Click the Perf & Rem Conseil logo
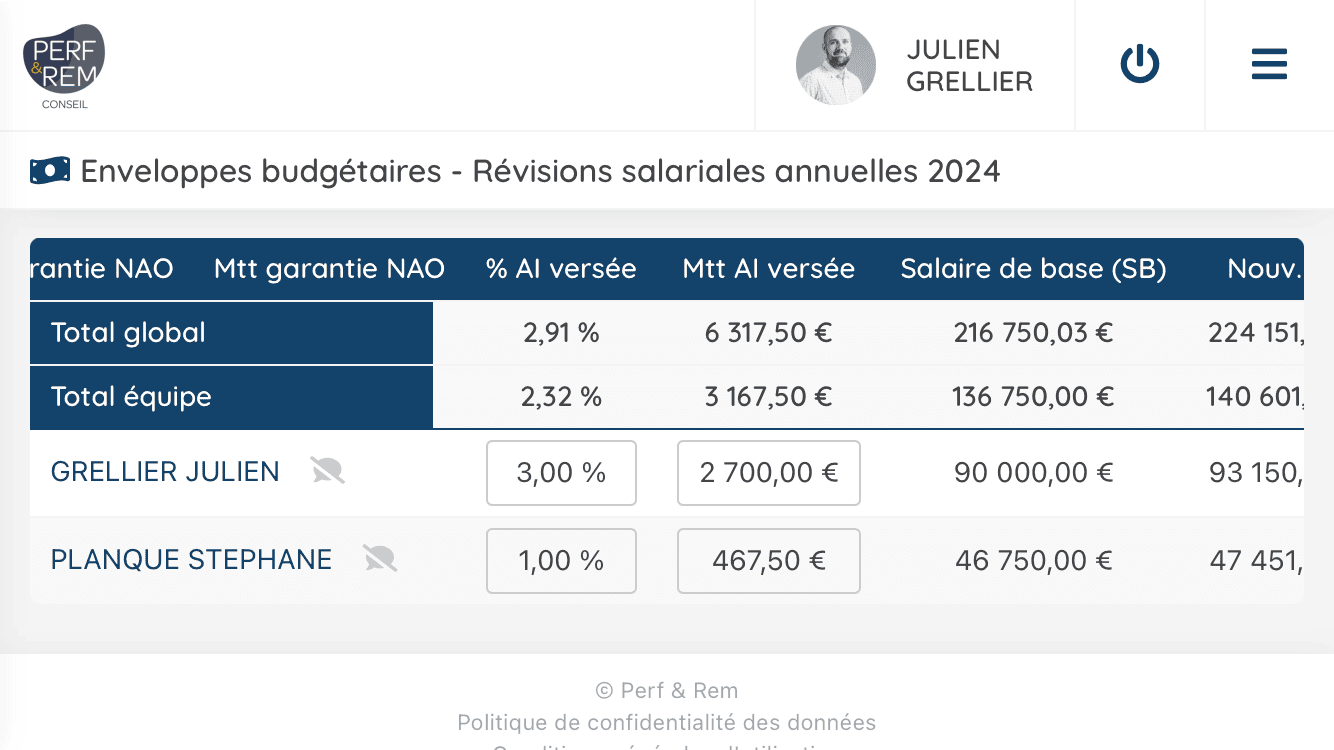 pyautogui.click(x=64, y=65)
